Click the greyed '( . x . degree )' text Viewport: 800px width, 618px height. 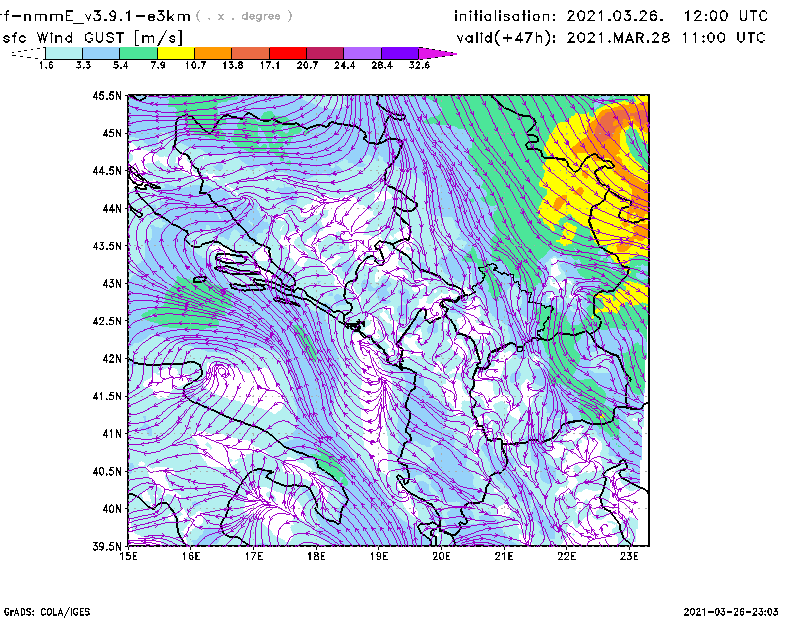pyautogui.click(x=244, y=16)
